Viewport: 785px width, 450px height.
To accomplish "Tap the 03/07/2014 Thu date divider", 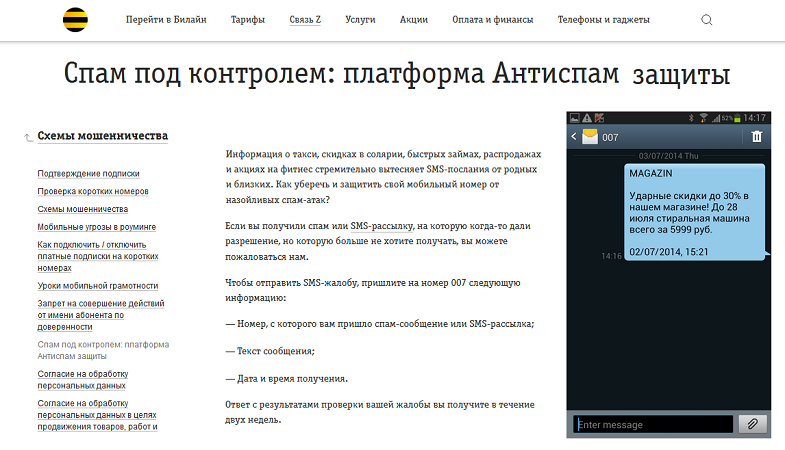I will click(x=668, y=156).
